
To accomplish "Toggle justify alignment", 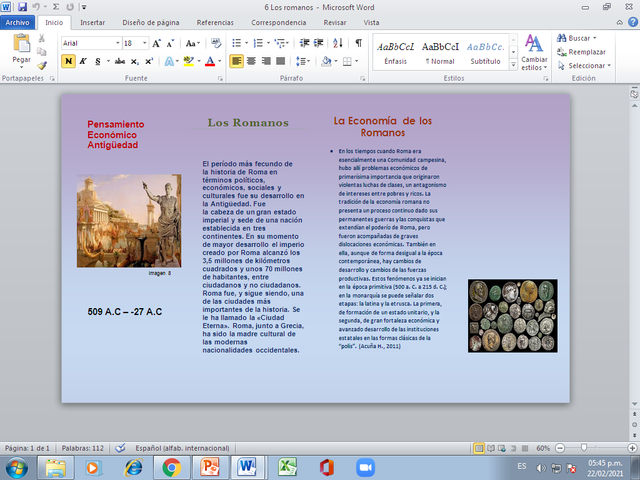I will 281,61.
